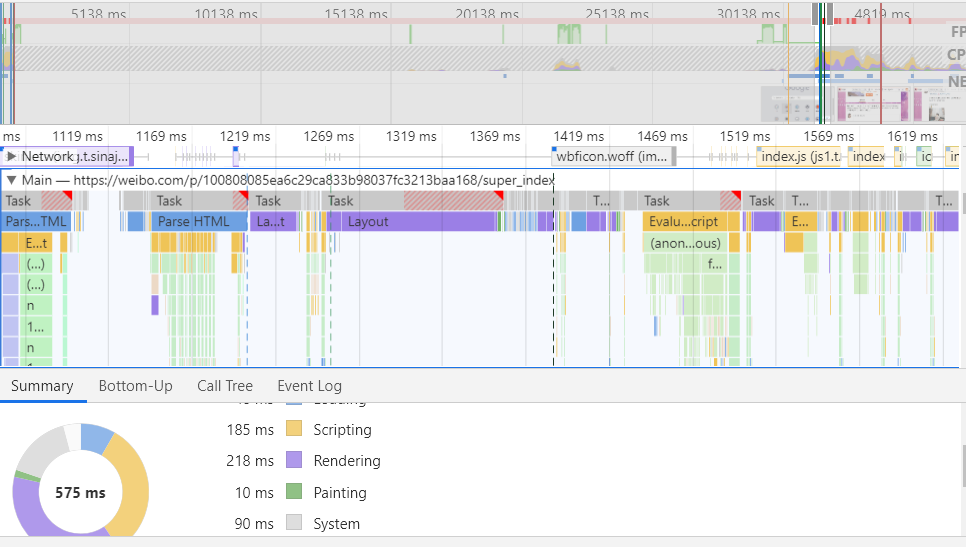Viewport: 966px width, 547px height.
Task: Select the index.js (js1.t... network request
Action: coord(798,156)
